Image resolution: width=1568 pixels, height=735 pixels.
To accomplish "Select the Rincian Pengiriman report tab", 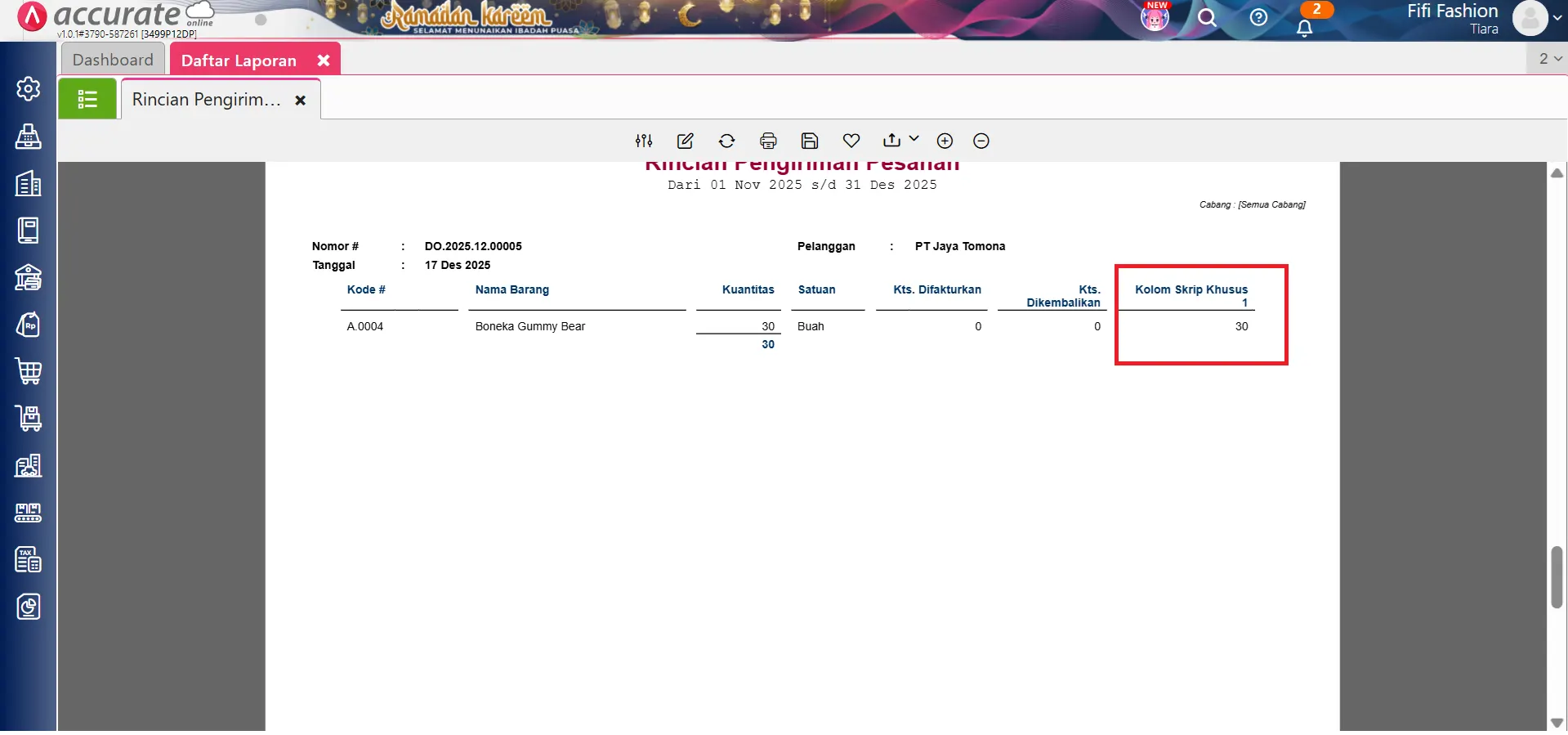I will 207,100.
